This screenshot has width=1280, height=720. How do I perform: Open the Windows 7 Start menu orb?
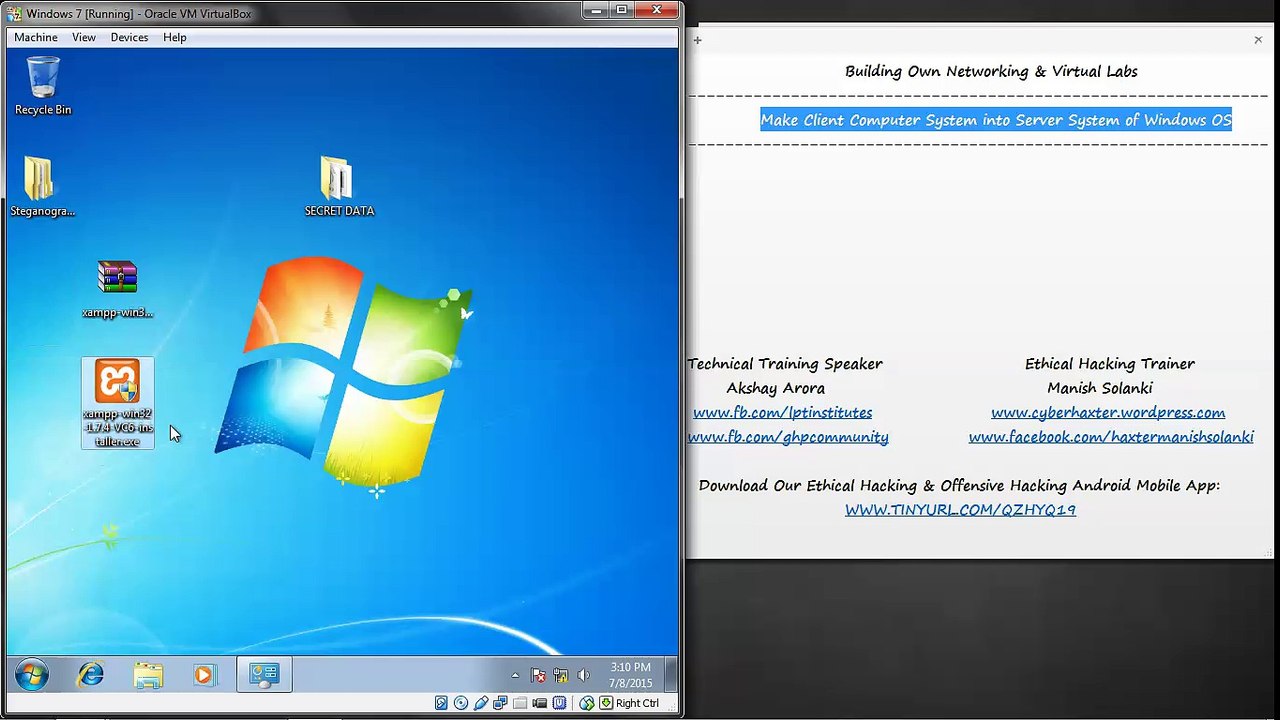coord(31,675)
